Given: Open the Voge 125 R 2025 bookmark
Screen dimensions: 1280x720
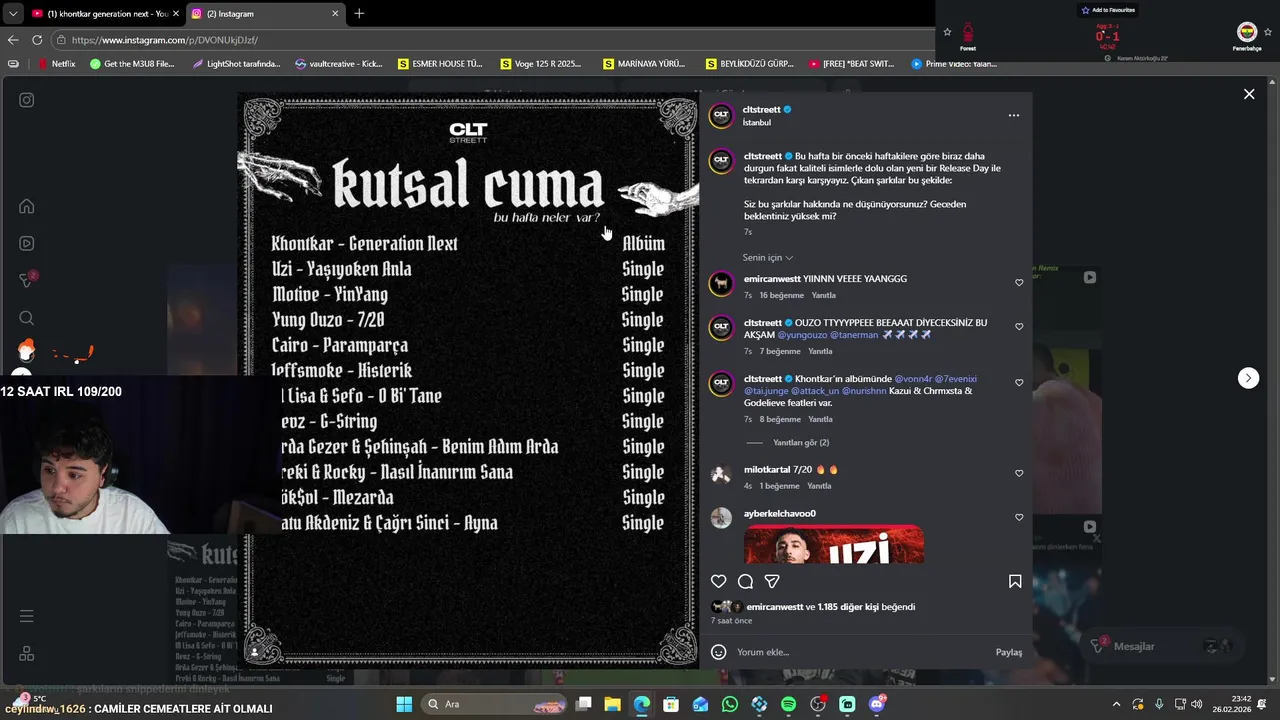Looking at the screenshot, I should (540, 64).
